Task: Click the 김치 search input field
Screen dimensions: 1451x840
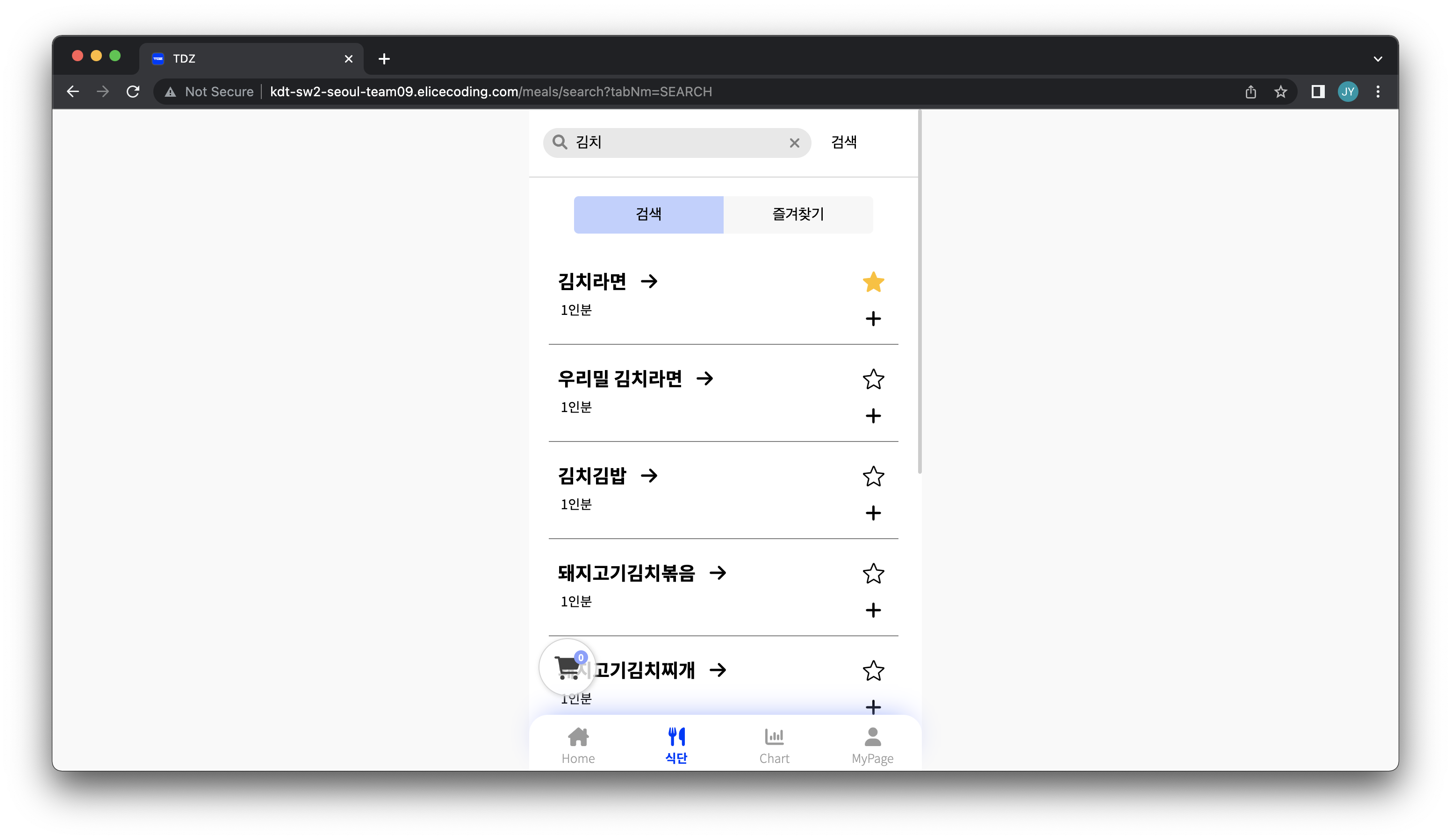Action: coord(677,142)
